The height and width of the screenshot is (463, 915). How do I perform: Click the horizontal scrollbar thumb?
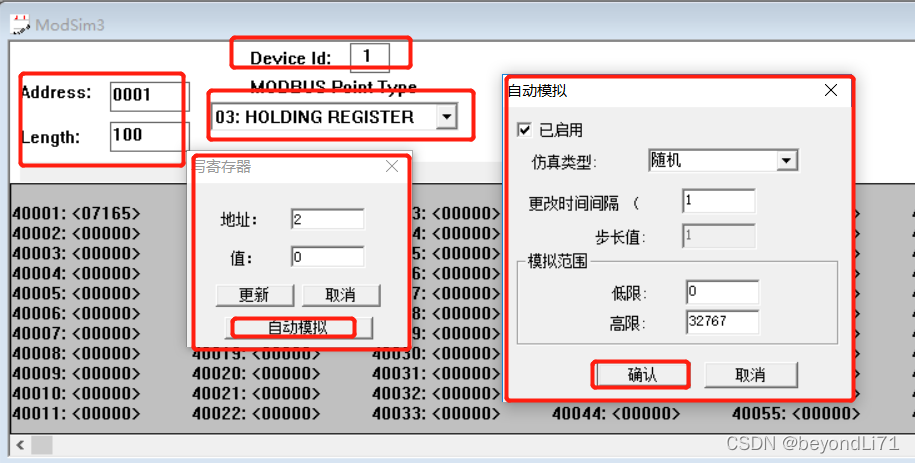[x=41, y=445]
